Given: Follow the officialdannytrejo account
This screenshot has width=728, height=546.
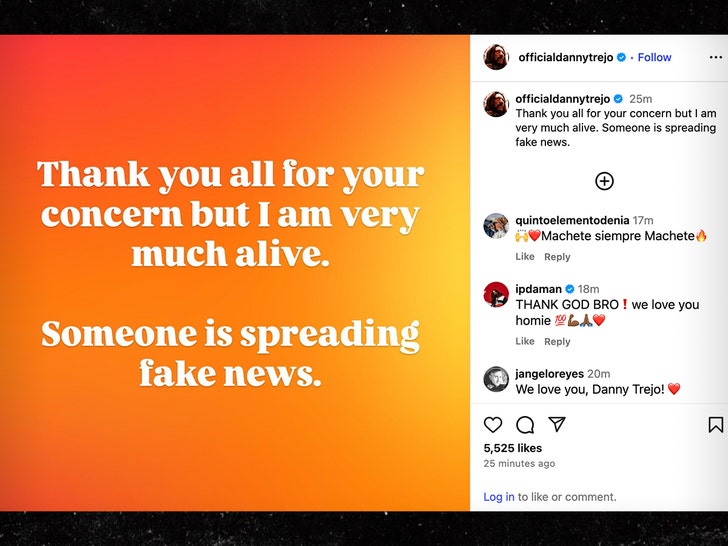Looking at the screenshot, I should [x=655, y=58].
